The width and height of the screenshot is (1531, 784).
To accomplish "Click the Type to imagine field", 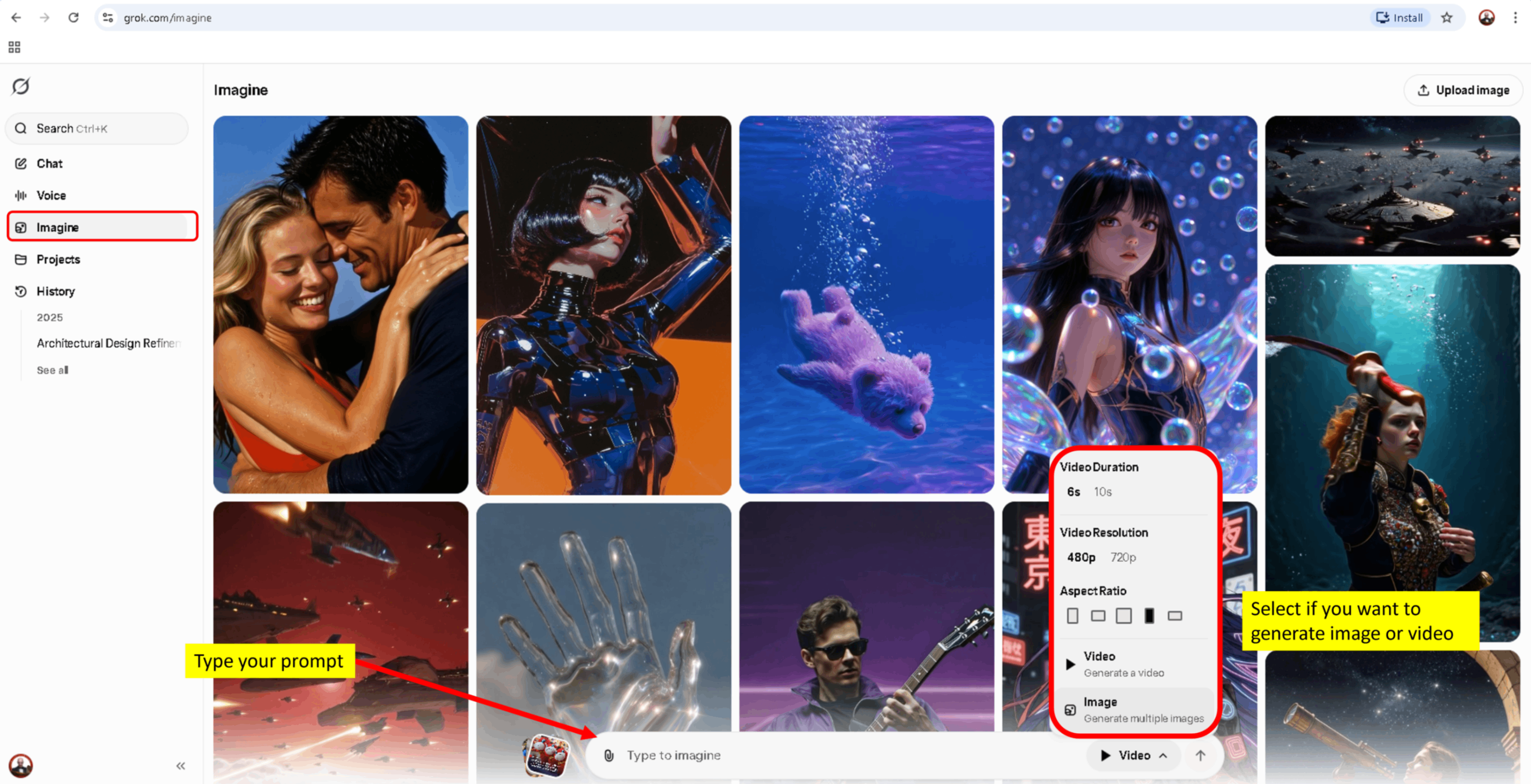I will 832,755.
